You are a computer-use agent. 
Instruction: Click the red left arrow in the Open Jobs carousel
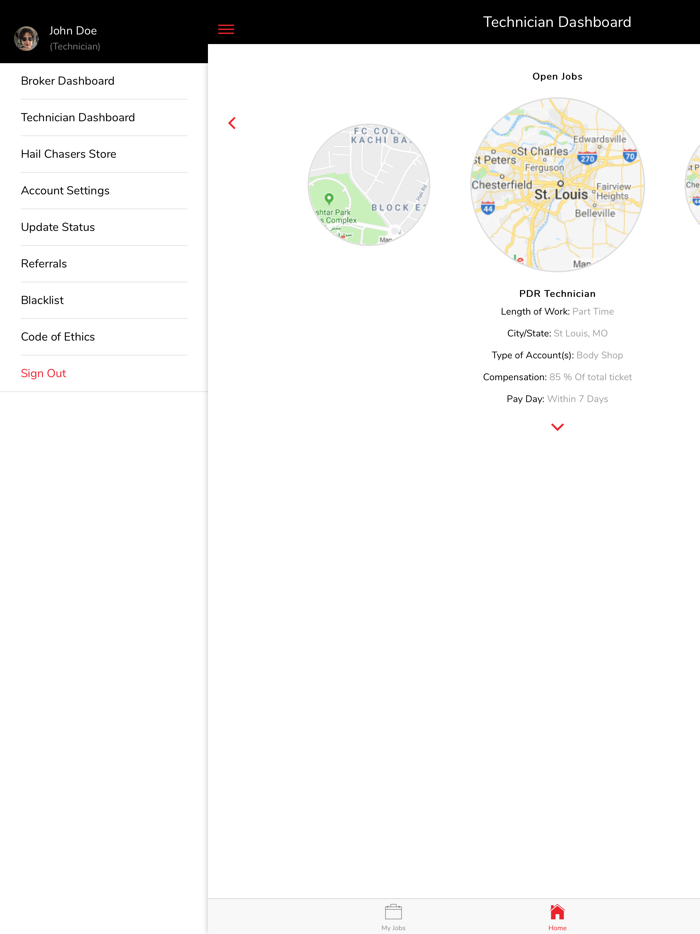coord(232,123)
